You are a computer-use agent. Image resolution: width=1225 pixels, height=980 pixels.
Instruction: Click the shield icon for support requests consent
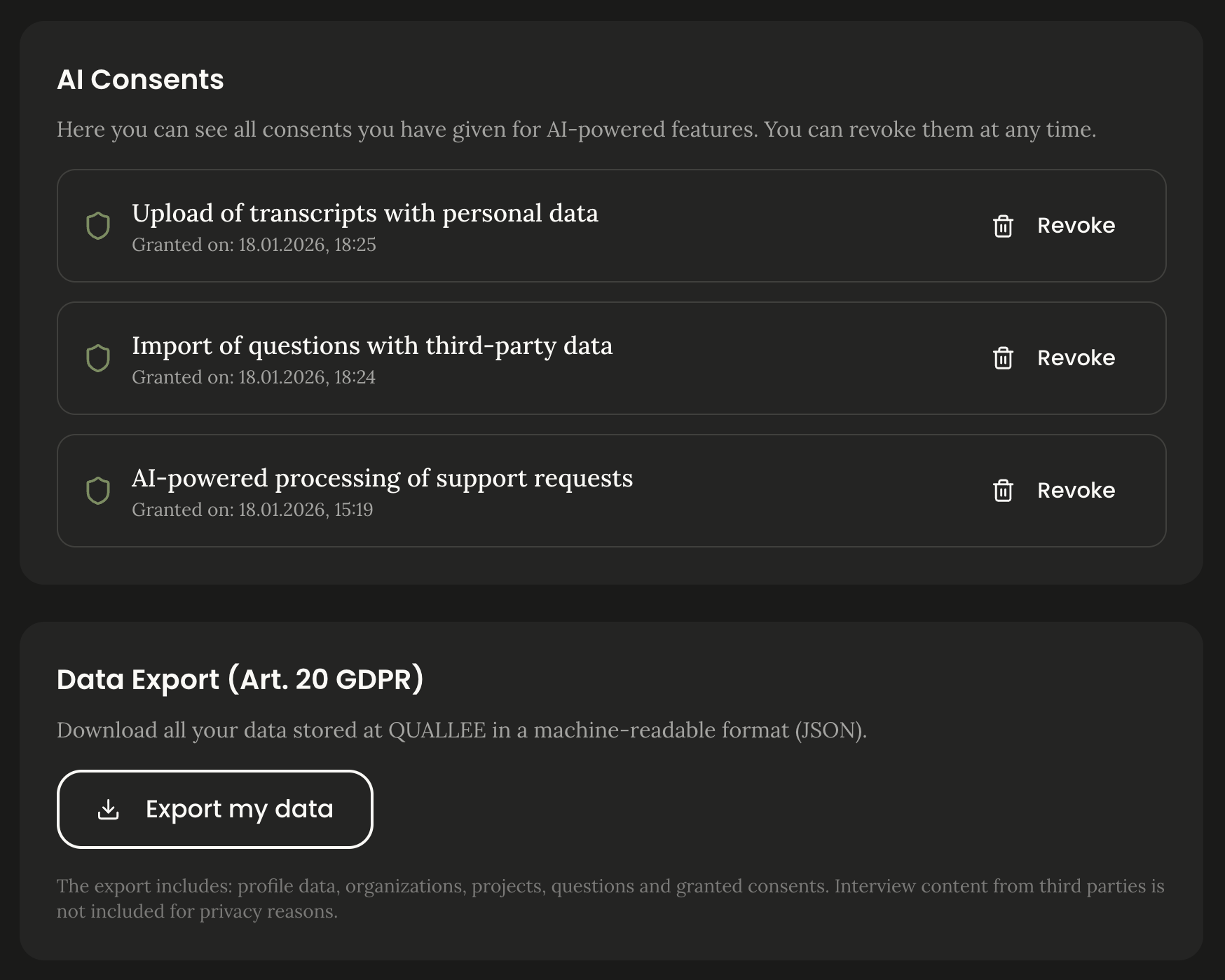click(x=99, y=491)
